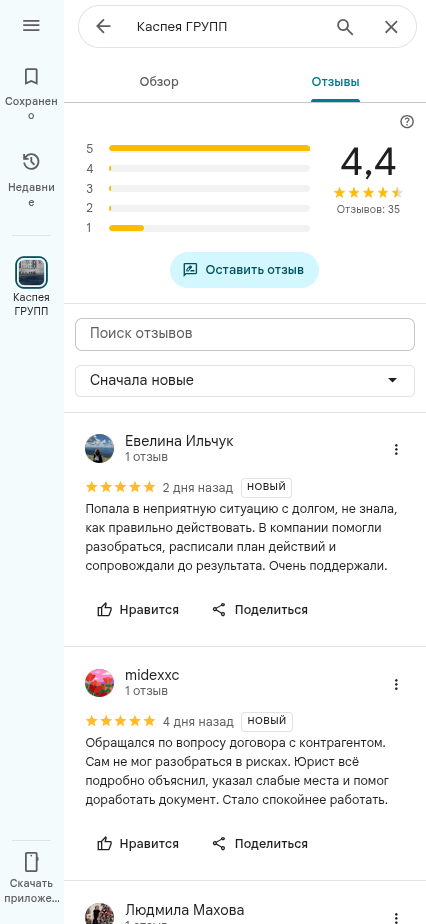Open the help question mark icon
The image size is (426, 924).
[x=407, y=122]
